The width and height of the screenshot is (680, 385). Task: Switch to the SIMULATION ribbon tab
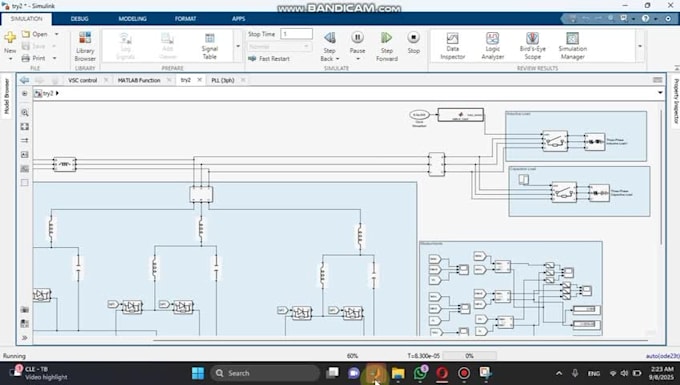pos(26,19)
